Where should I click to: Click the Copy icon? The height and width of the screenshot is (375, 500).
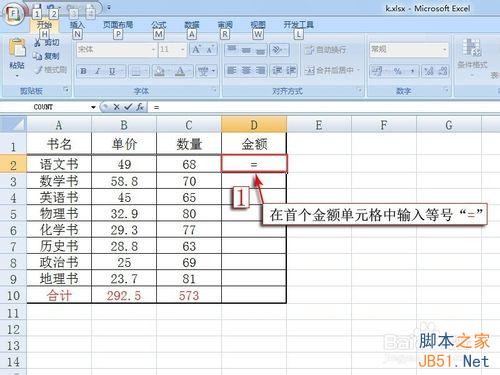(x=37, y=56)
